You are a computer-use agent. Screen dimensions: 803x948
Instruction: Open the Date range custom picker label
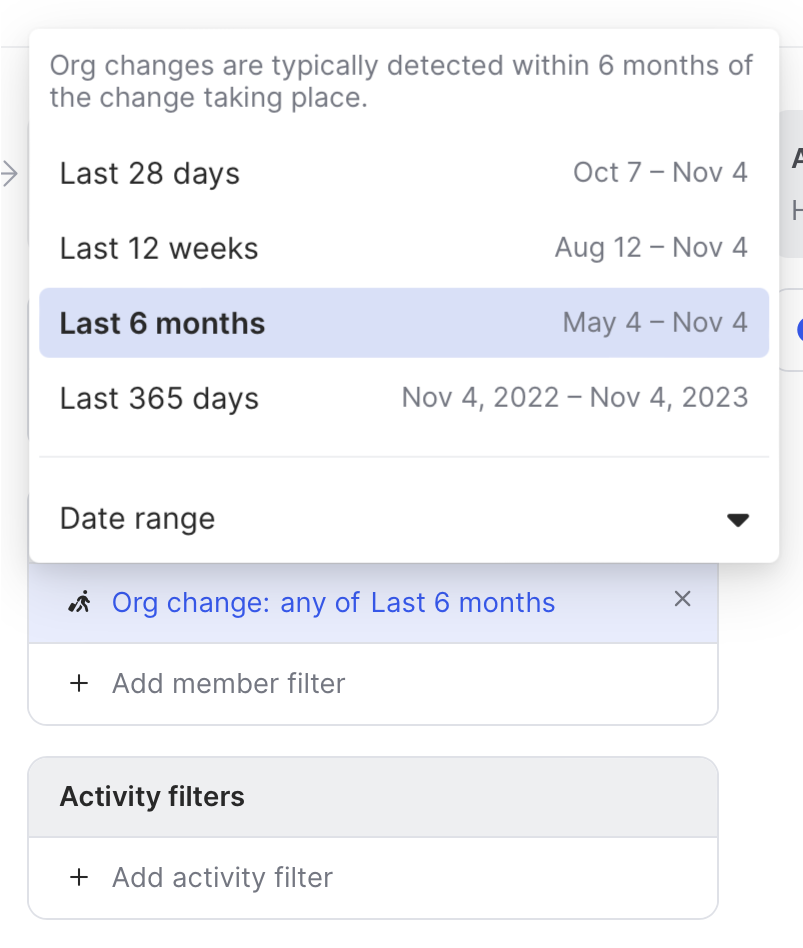[x=137, y=519]
